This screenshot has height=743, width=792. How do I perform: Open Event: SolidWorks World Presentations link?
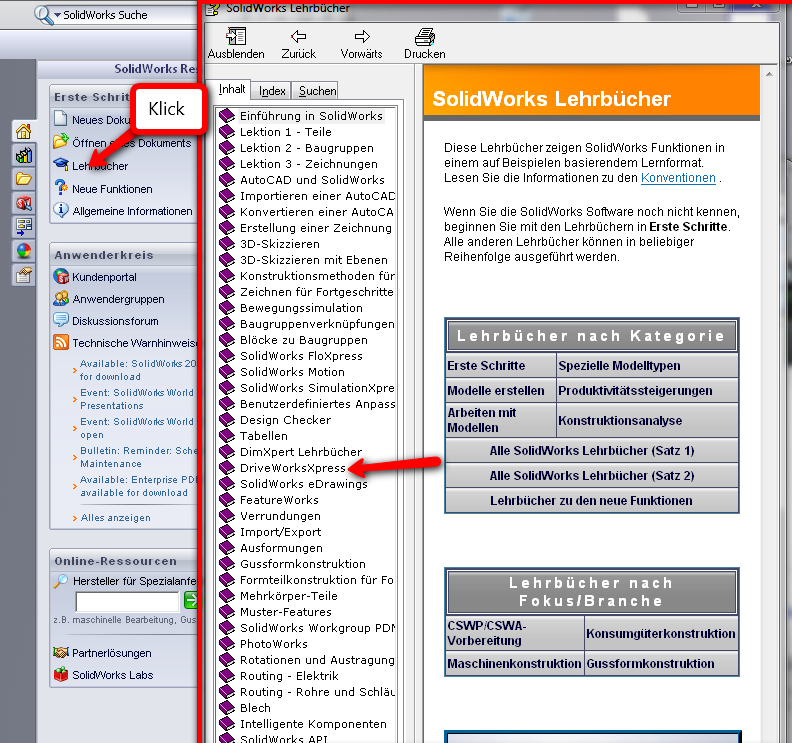(x=137, y=399)
